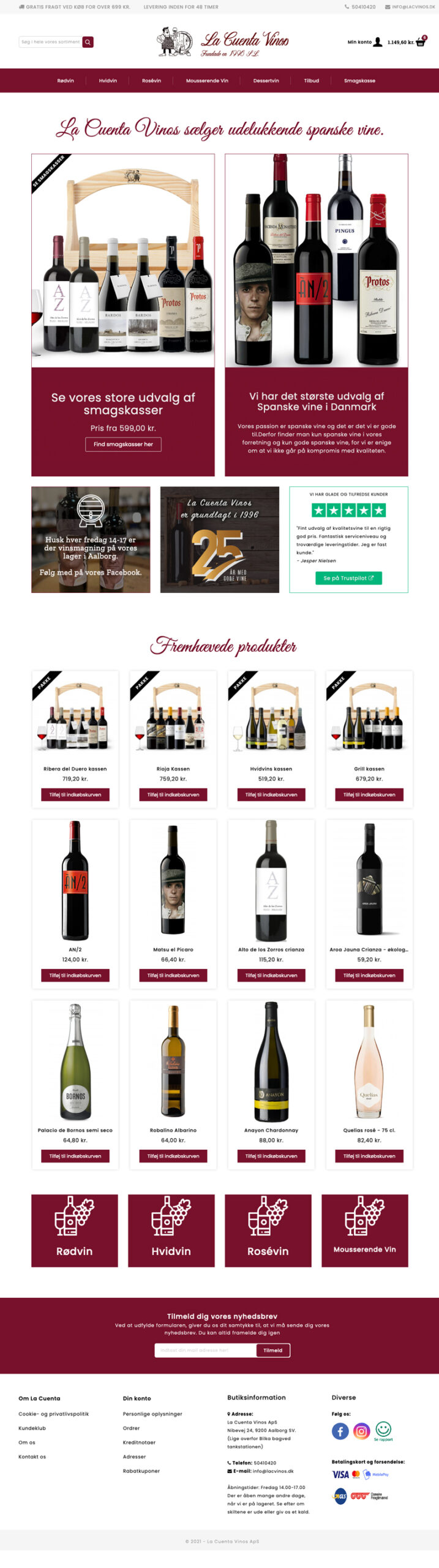Open the Matsu el Picaro product thumbnail
439x1568 pixels.
point(173,880)
